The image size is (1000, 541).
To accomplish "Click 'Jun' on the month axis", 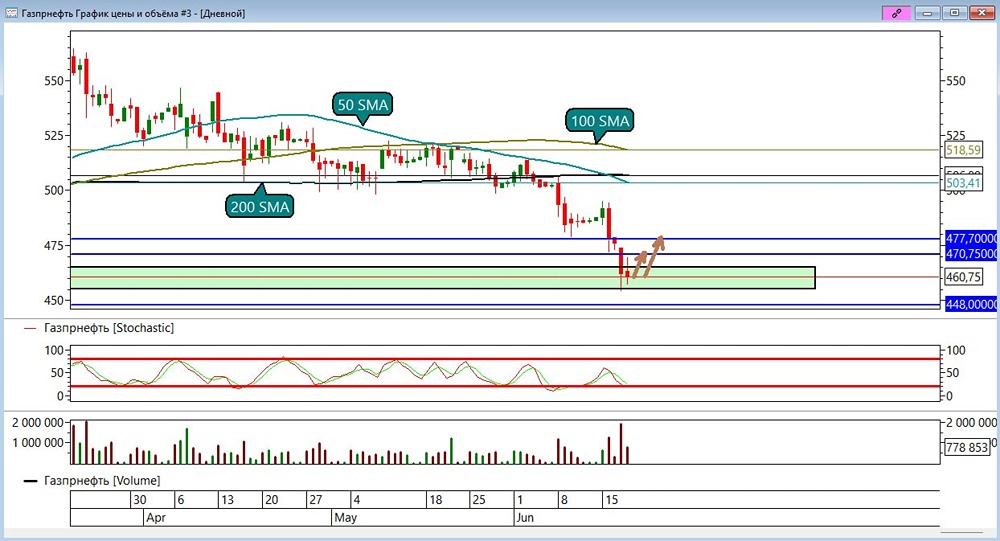I will tap(525, 517).
